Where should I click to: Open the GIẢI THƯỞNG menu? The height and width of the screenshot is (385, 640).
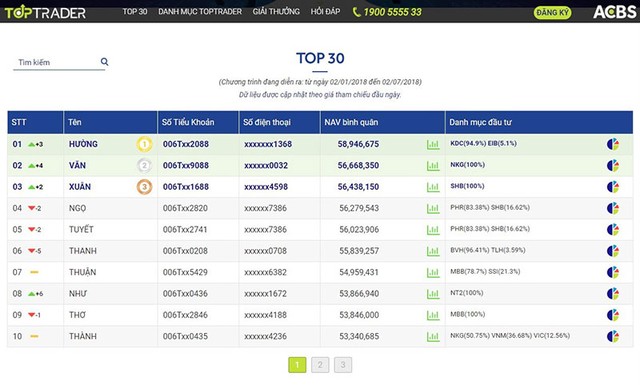276,11
